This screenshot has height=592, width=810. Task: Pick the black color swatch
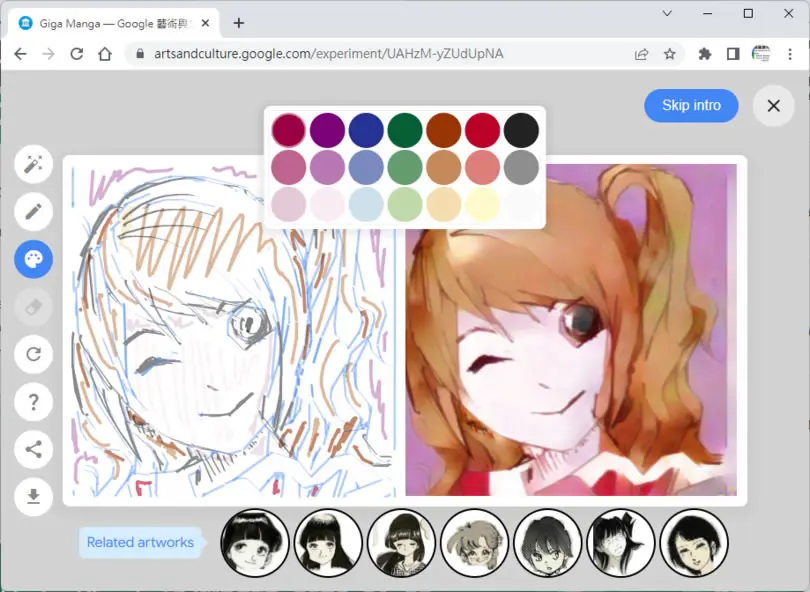point(521,130)
